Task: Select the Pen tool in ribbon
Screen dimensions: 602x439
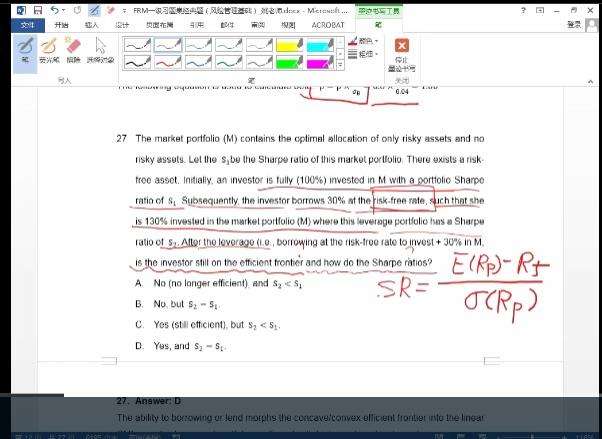Action: tap(25, 49)
